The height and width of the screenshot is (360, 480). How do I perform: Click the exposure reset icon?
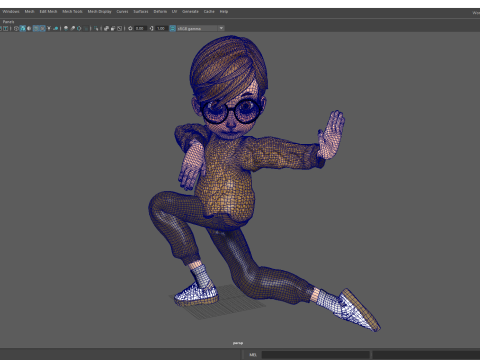[x=130, y=29]
